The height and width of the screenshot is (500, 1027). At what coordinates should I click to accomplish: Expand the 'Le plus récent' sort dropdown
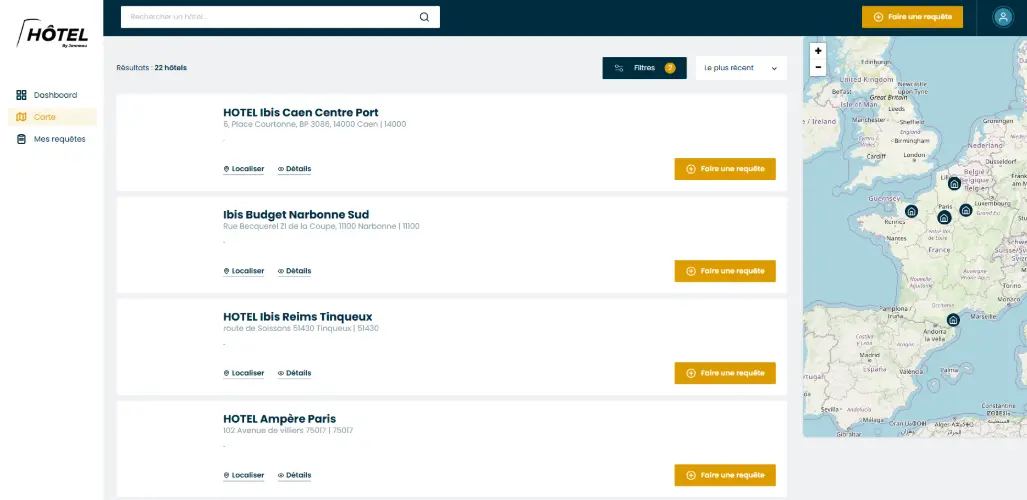740,68
